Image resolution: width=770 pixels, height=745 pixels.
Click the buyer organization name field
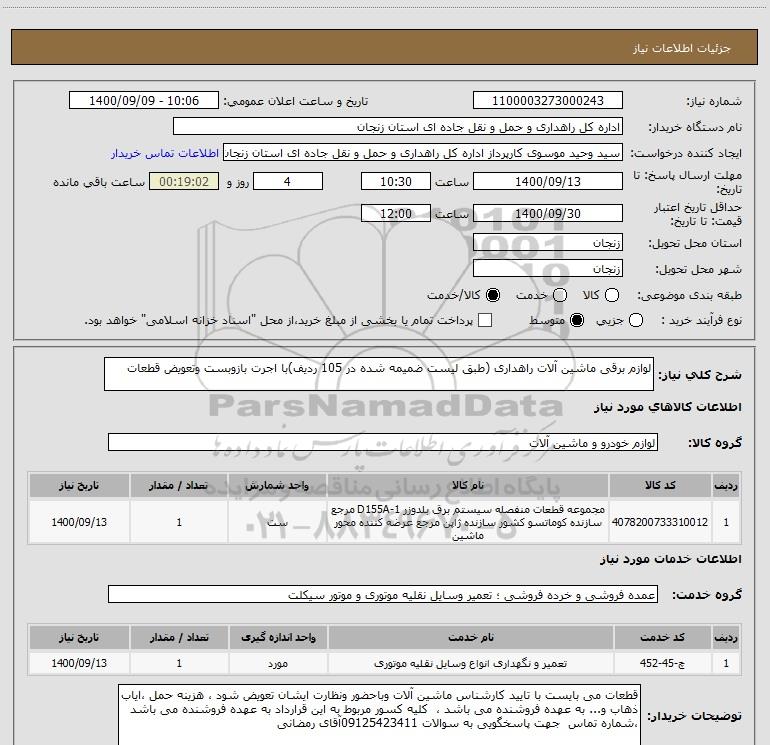[398, 127]
